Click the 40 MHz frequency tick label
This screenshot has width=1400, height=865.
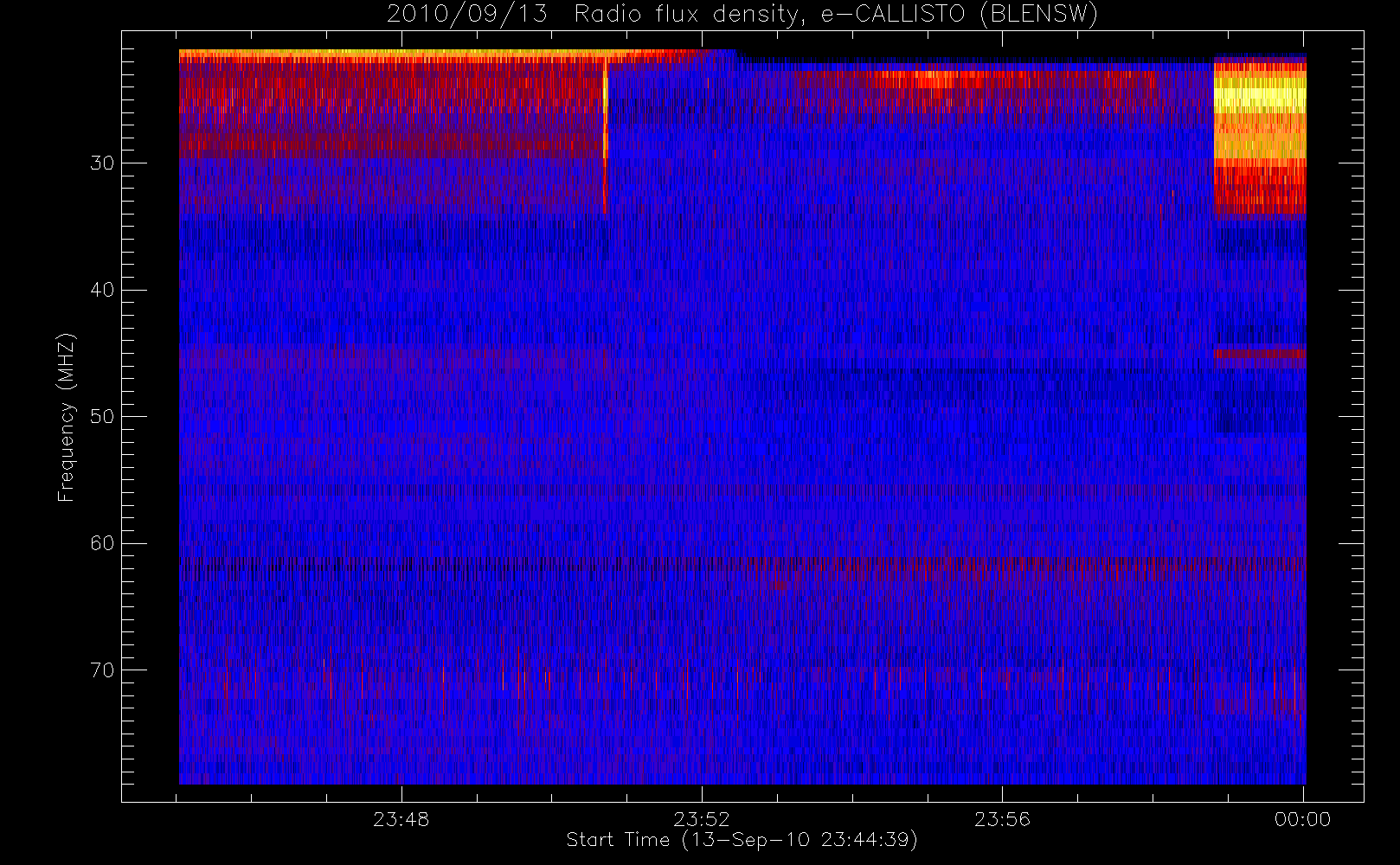(x=102, y=290)
